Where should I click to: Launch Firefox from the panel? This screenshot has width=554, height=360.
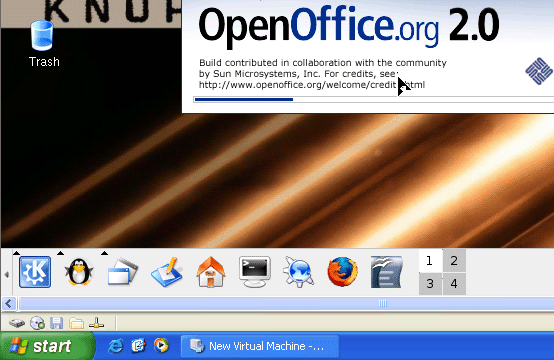[x=342, y=272]
